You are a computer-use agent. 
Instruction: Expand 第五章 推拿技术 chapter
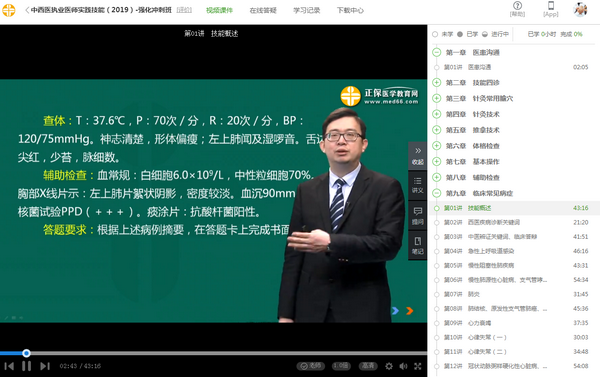(437, 130)
